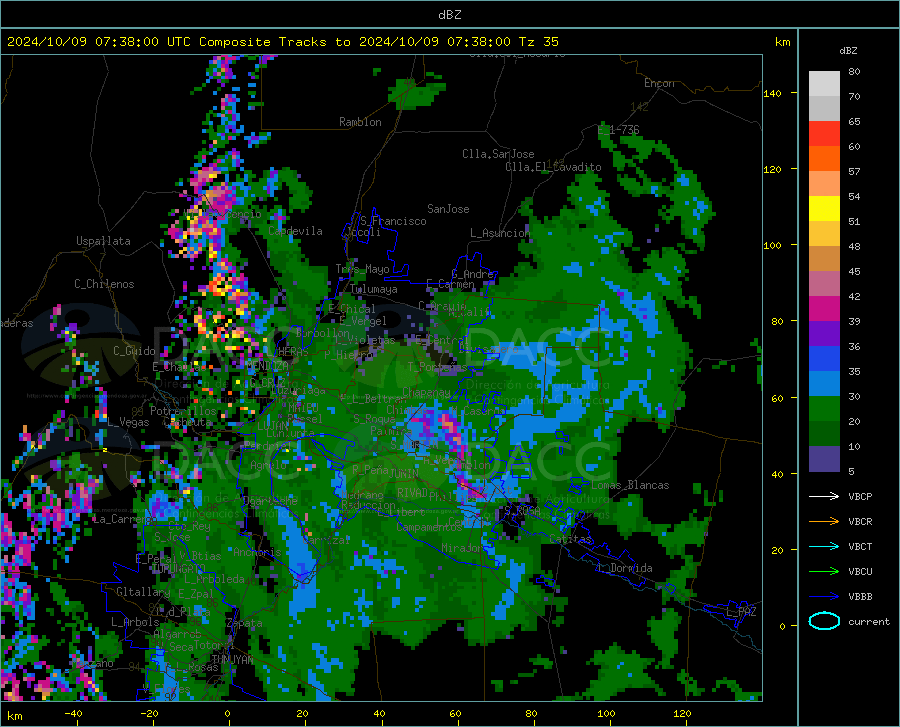Select the light gray 70-80 dBZ color band
The image size is (900, 727).
[x=824, y=84]
